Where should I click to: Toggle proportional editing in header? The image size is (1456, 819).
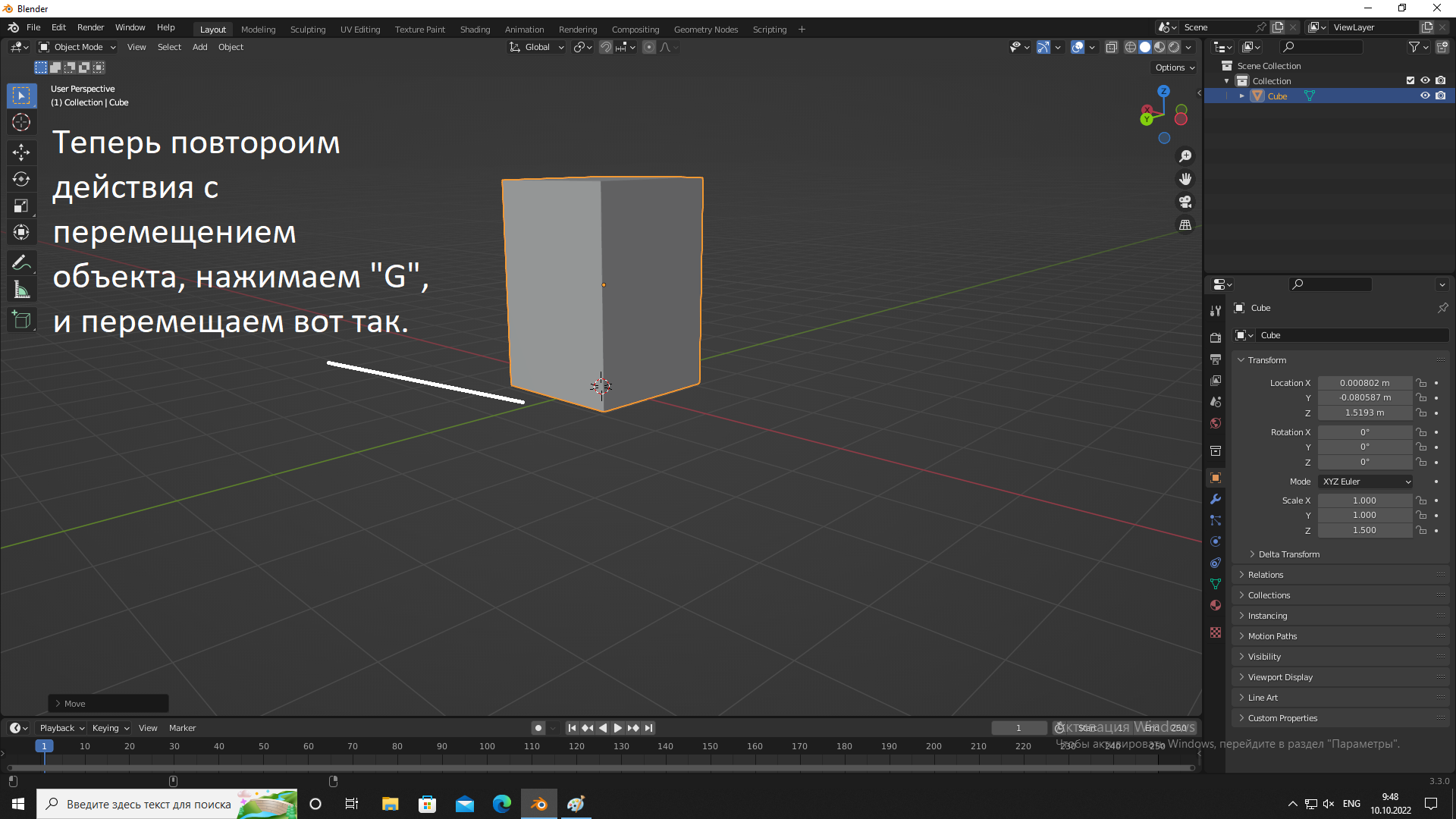(649, 47)
